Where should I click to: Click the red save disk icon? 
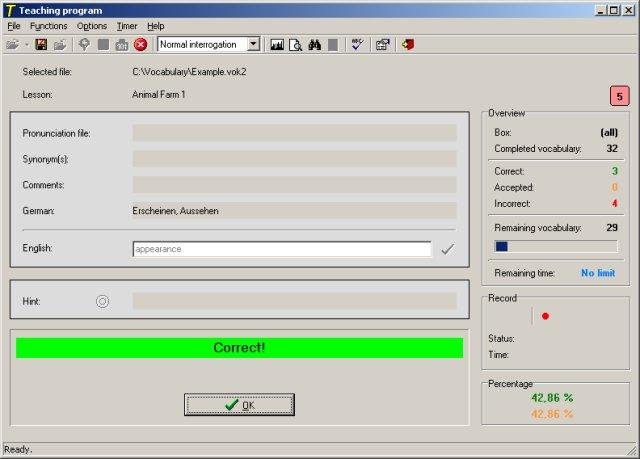[41, 44]
